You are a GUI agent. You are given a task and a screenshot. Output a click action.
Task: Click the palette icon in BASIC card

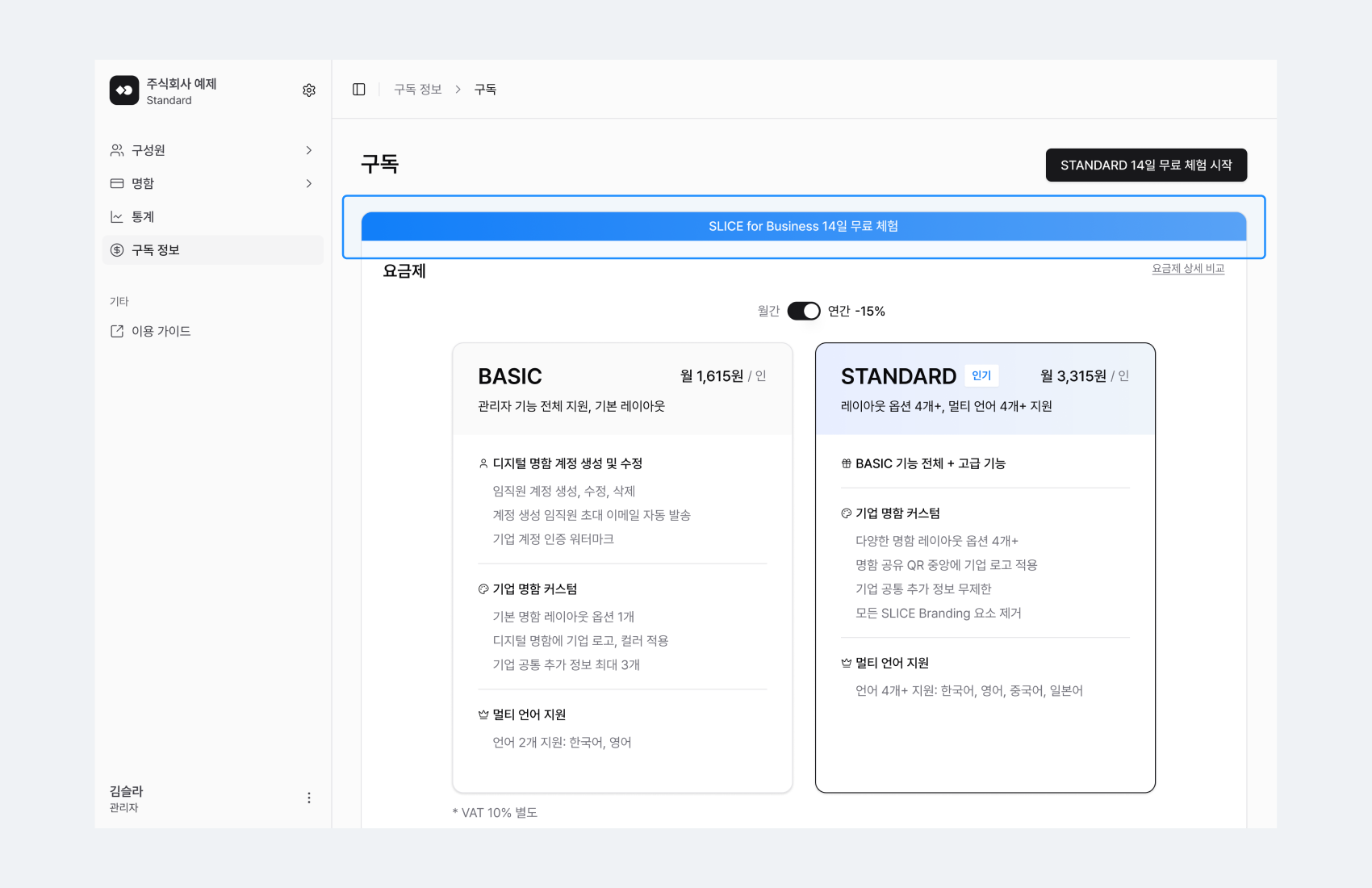coord(483,589)
